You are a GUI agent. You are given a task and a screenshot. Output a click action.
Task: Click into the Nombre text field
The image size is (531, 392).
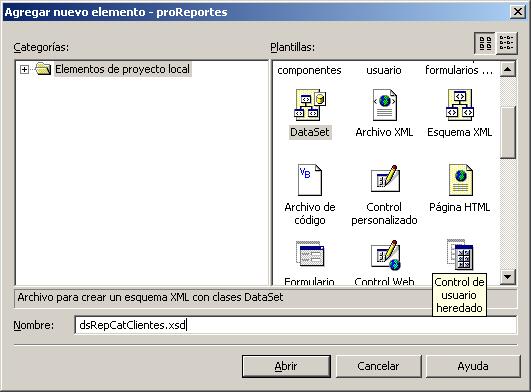[x=295, y=325]
